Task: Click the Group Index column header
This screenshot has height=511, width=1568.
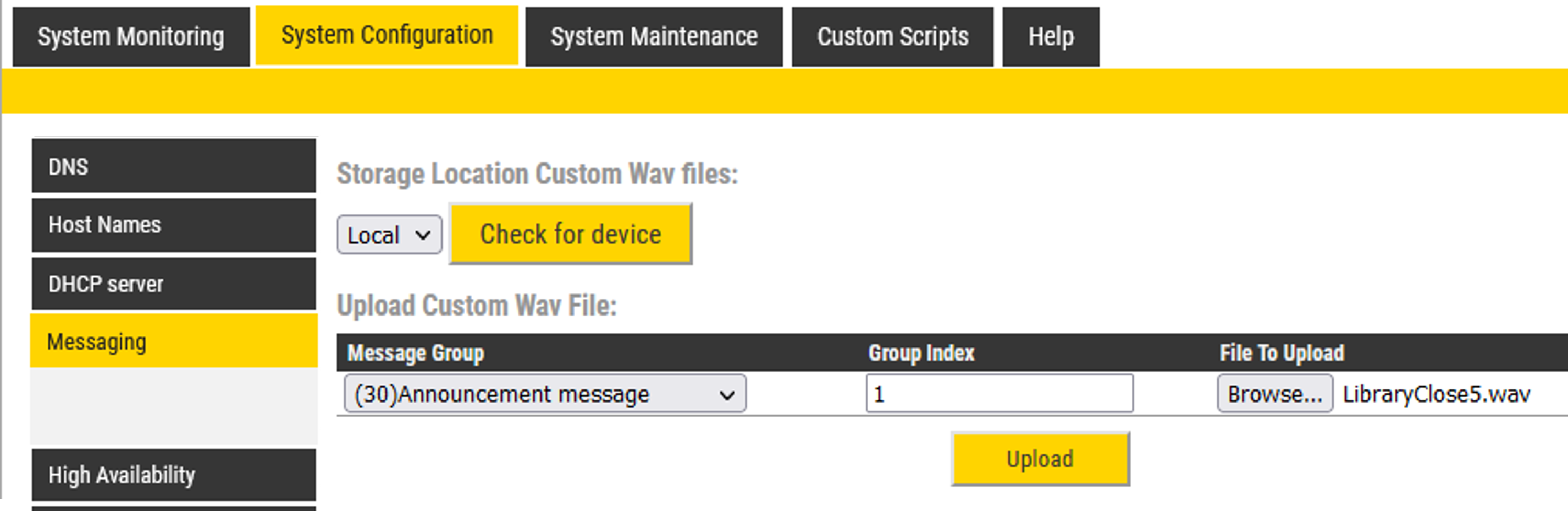Action: 921,353
